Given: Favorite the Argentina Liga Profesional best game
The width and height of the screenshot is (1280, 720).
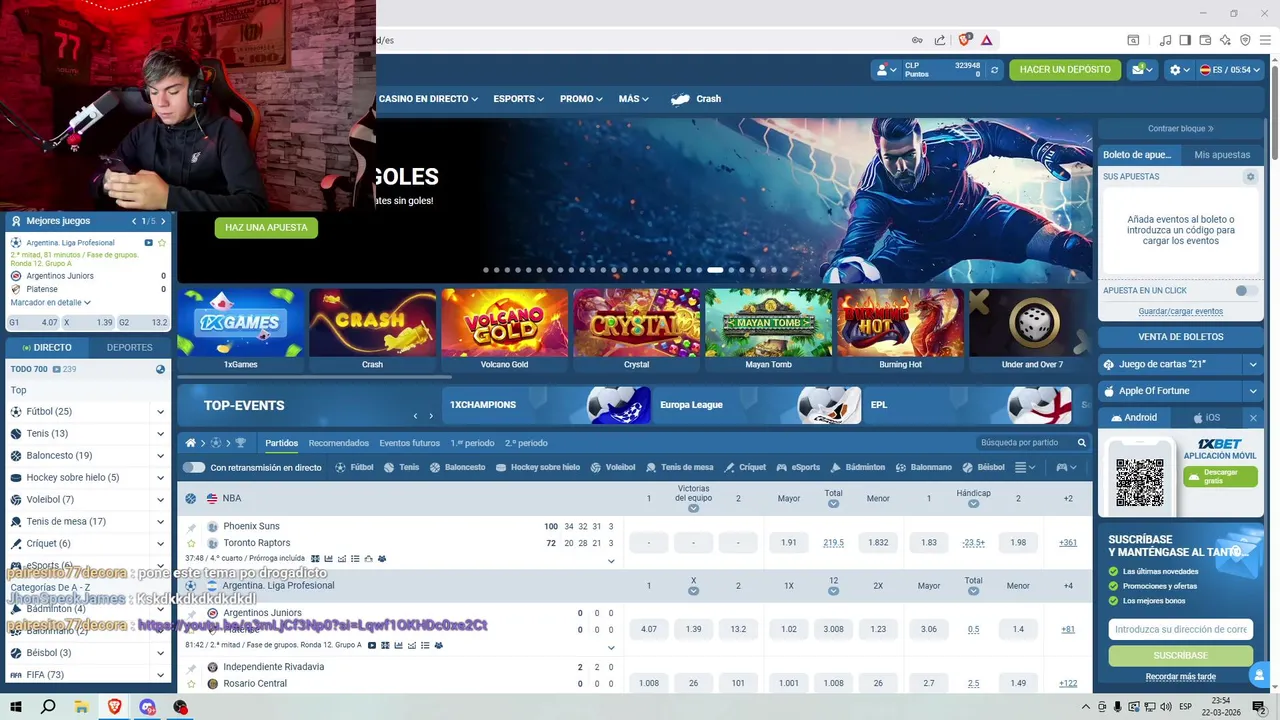Looking at the screenshot, I should (162, 243).
